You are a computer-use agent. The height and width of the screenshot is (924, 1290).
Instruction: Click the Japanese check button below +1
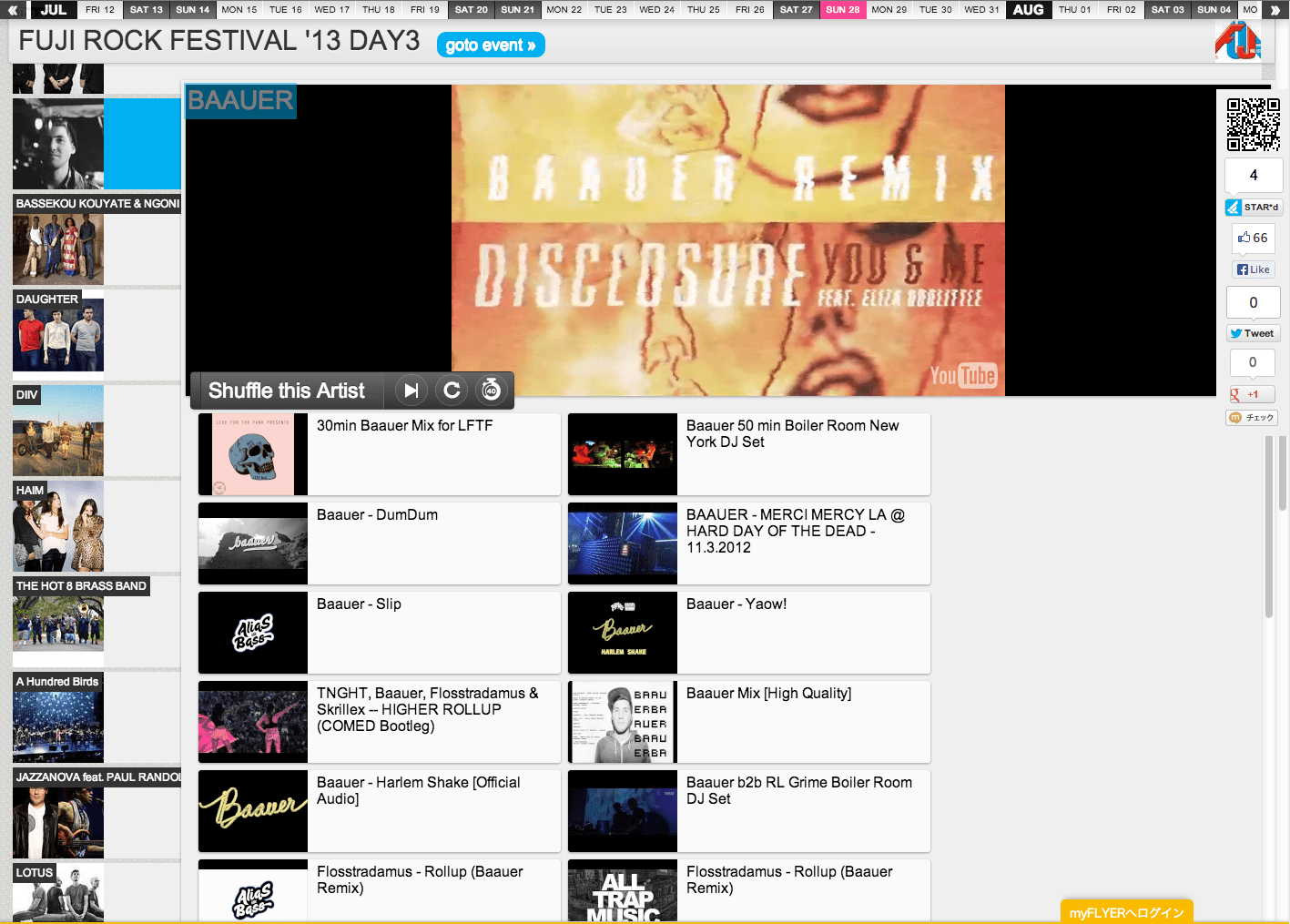pyautogui.click(x=1252, y=418)
